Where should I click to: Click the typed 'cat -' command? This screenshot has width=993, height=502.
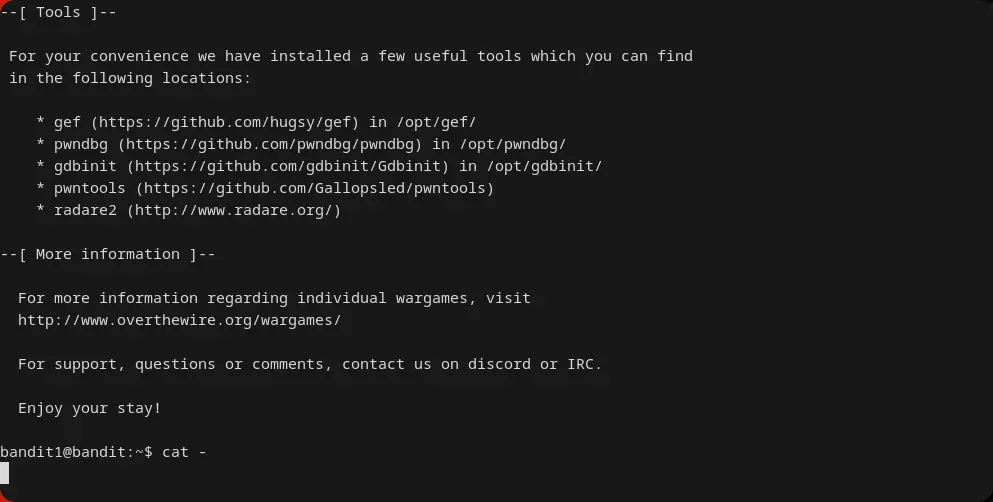point(184,452)
